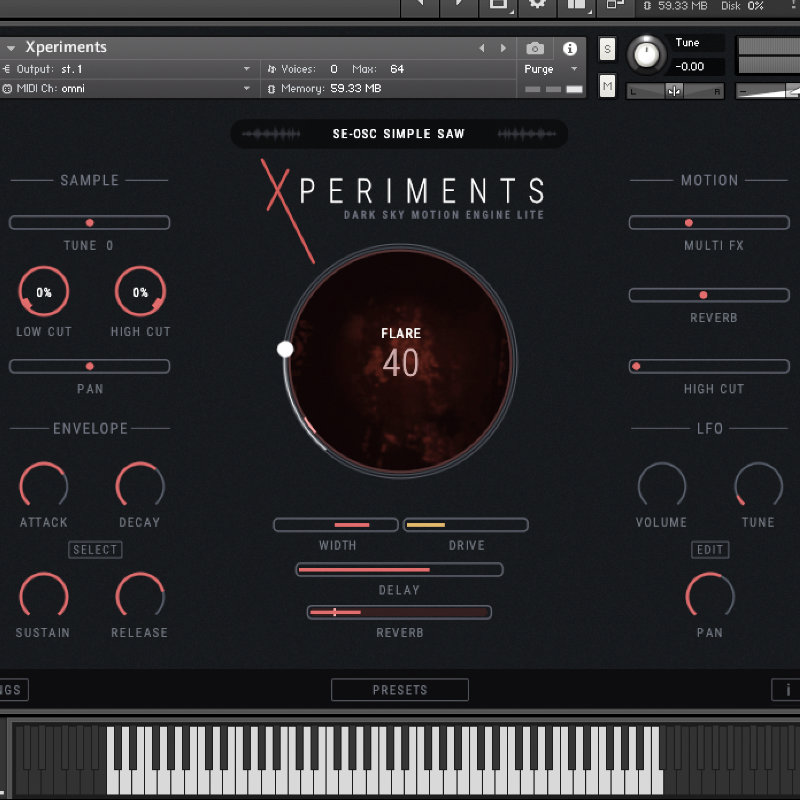Adjust the Sample Tune slider
This screenshot has height=800, width=800.
[89, 222]
